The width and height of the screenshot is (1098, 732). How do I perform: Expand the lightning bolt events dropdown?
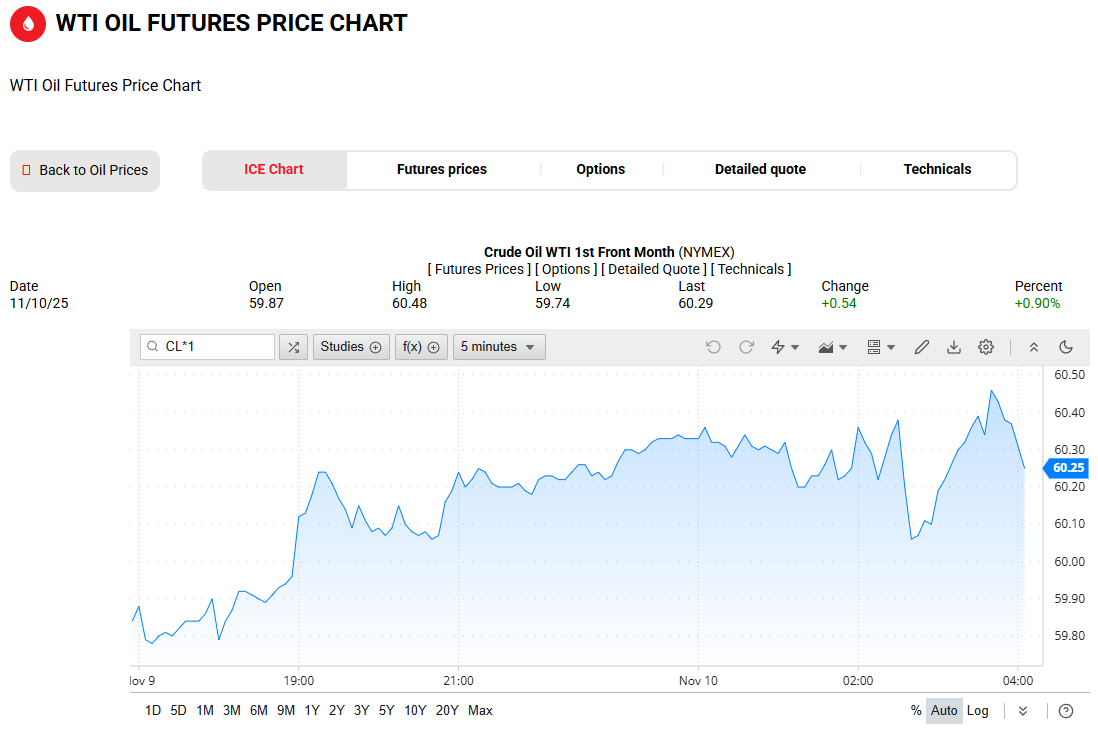(785, 347)
